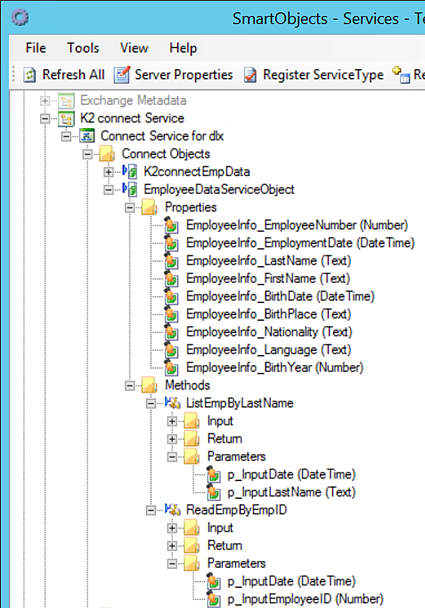Viewport: 425px width, 608px height.
Task: Select p_InputLastName (Text) parameter text
Action: coord(292,492)
